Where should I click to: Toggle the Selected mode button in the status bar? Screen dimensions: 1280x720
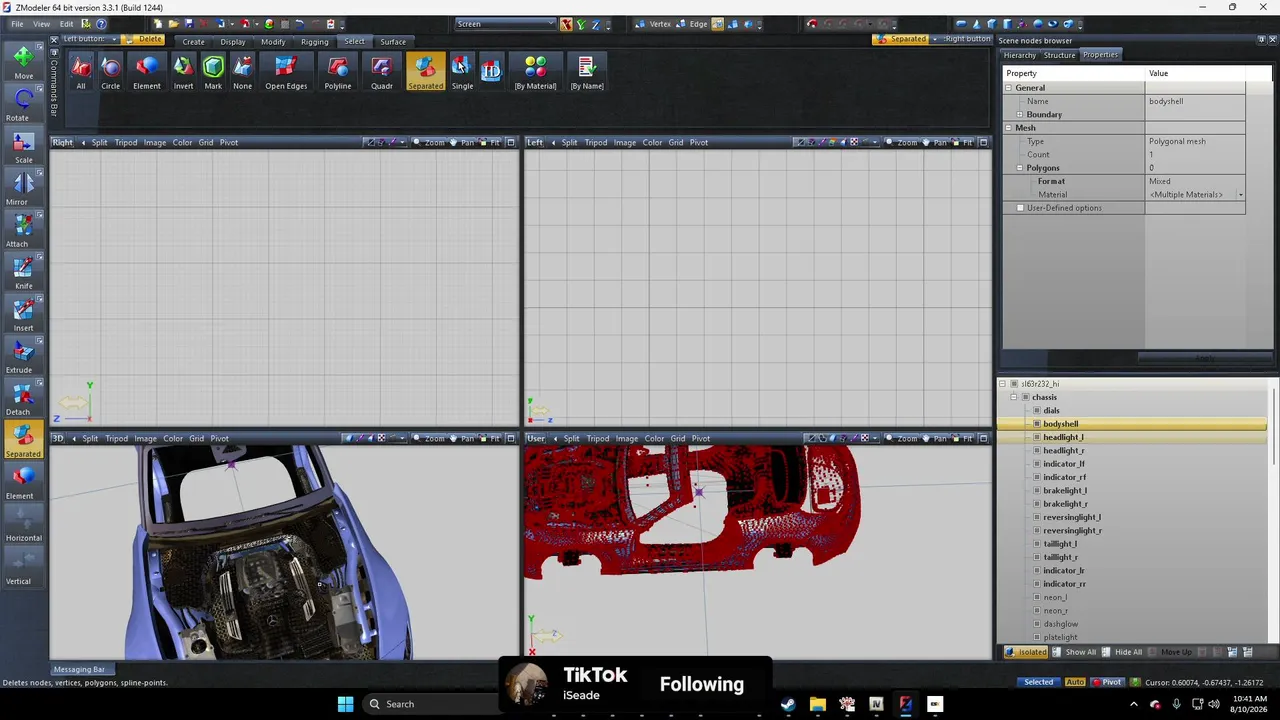tap(1038, 682)
